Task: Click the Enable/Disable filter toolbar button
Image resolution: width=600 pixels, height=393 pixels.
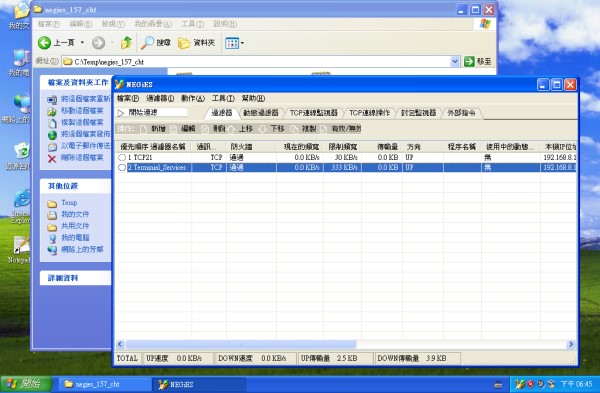Action: click(x=341, y=129)
